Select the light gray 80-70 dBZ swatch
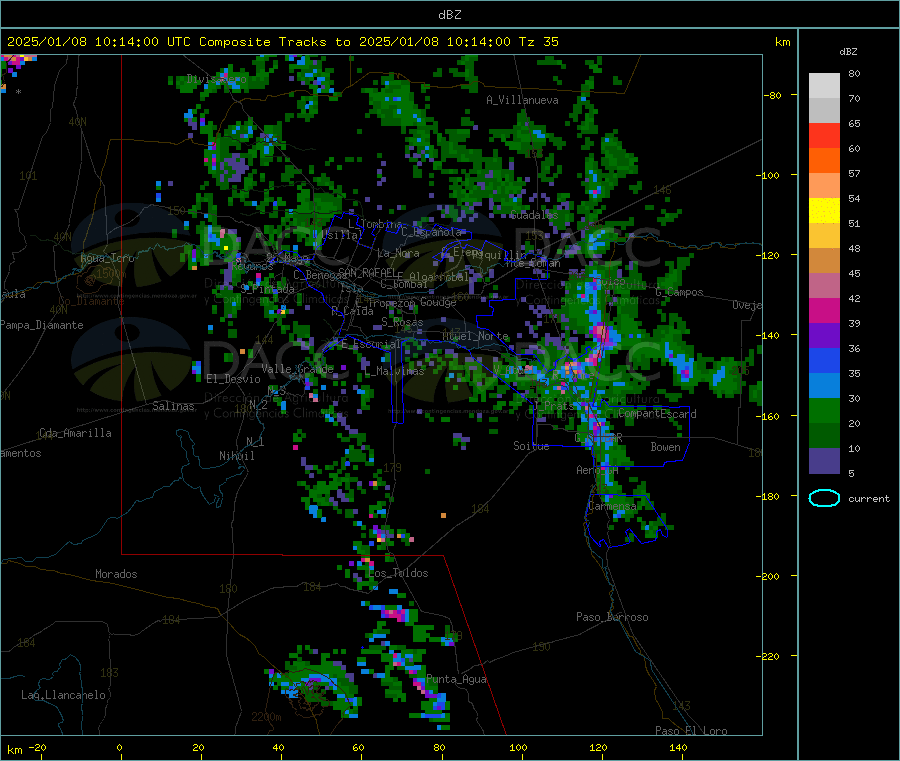 coord(824,86)
